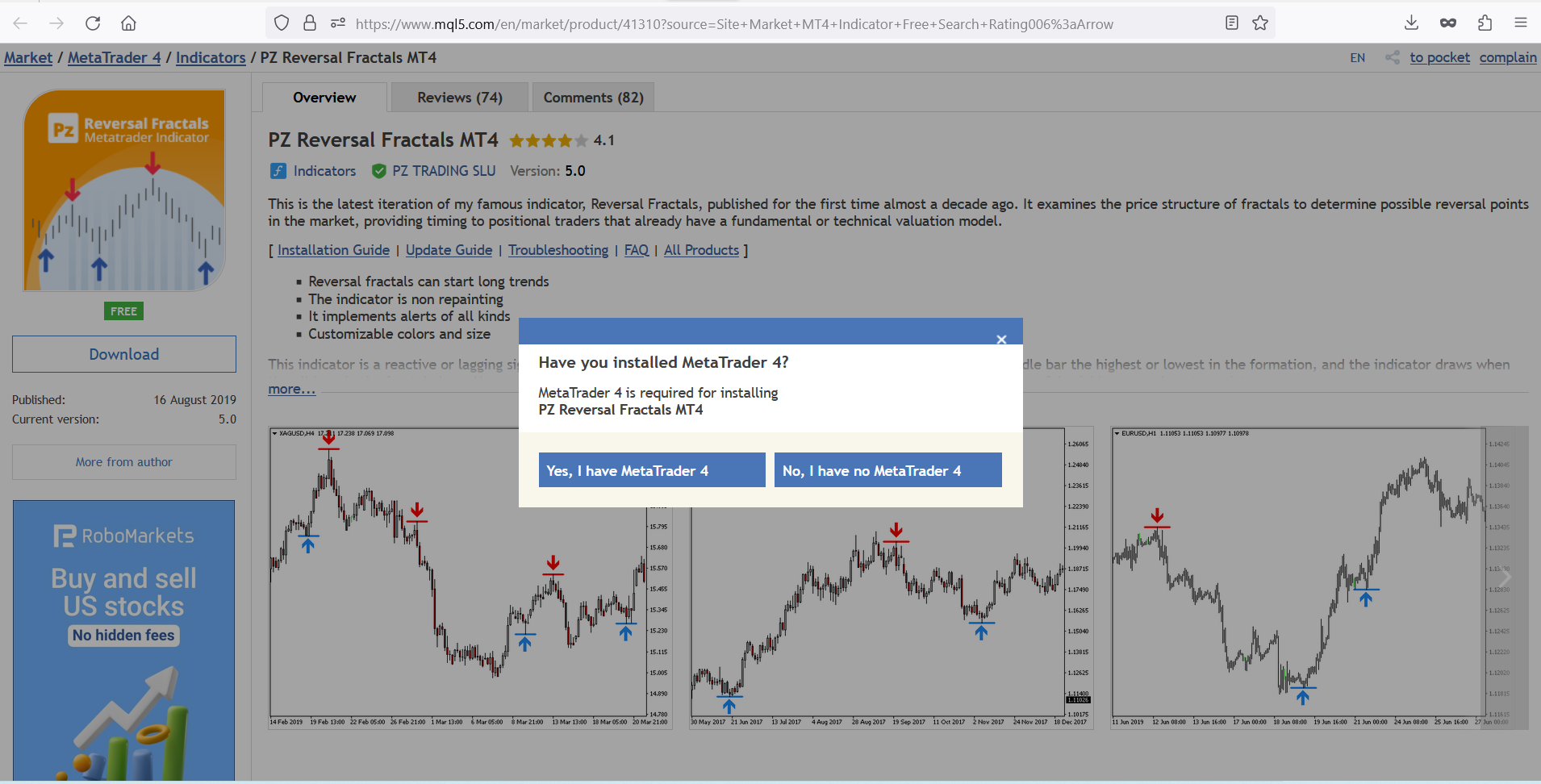Go to MetaTrader 4 breadcrumb link
The image size is (1541, 784).
(x=115, y=57)
